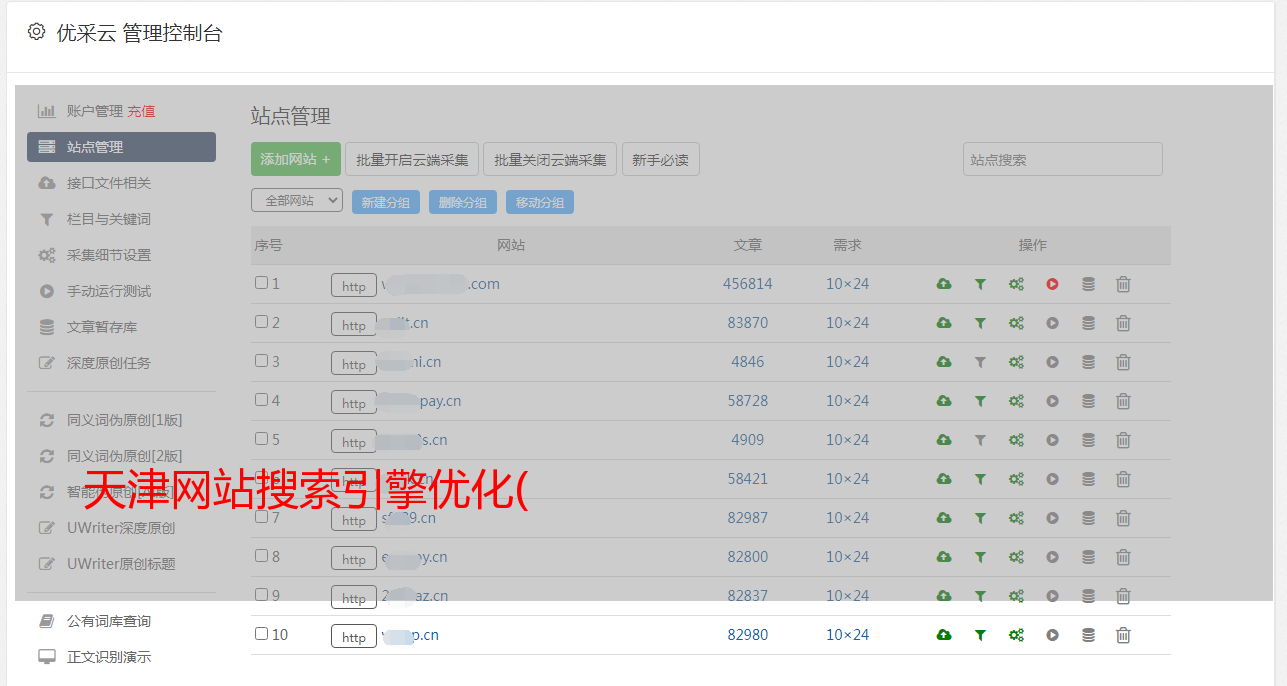Click database icon in the 83870 row
Viewport: 1287px width, 686px height.
[x=1088, y=323]
